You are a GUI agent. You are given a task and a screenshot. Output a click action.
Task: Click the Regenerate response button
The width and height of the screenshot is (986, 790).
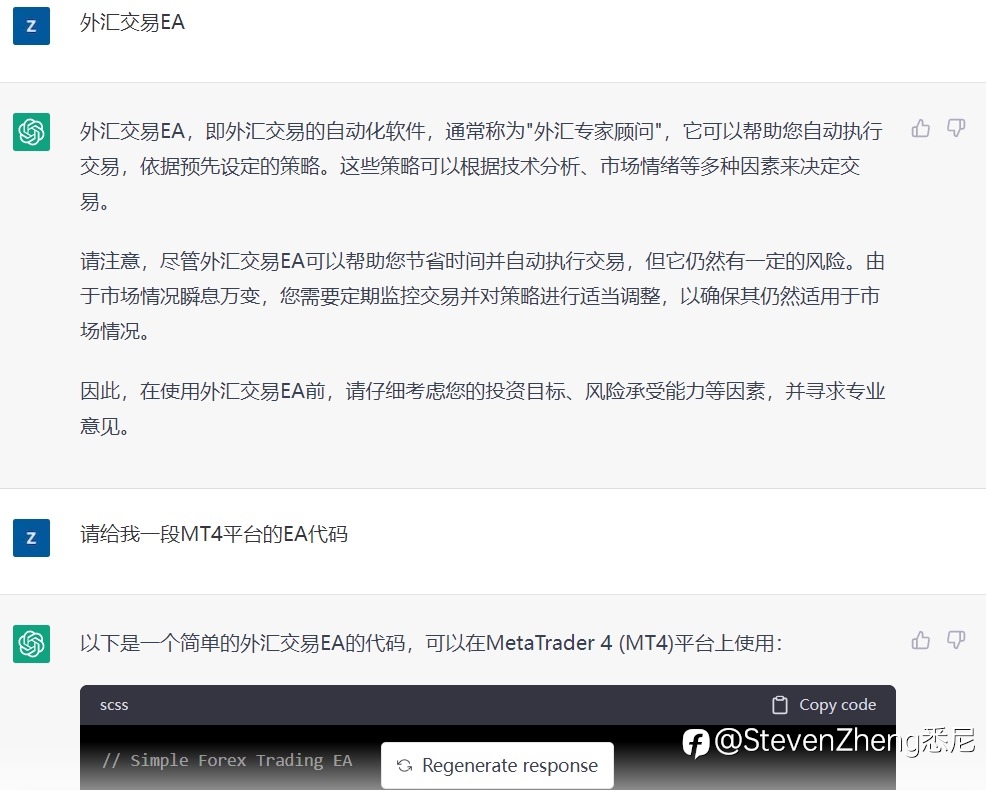tap(497, 765)
